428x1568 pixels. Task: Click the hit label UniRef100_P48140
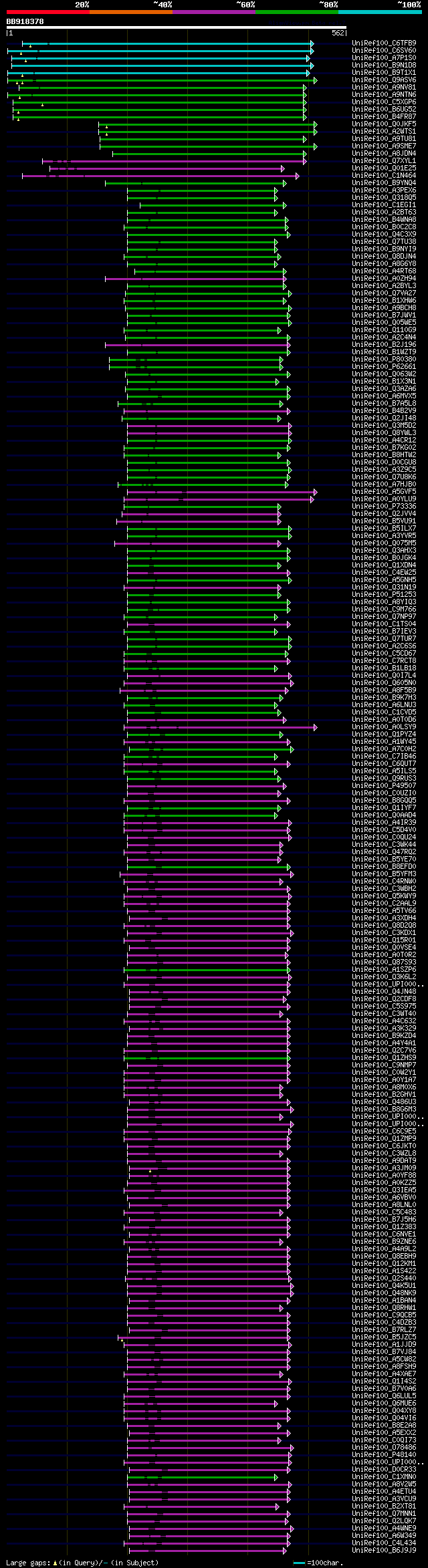(x=384, y=1455)
